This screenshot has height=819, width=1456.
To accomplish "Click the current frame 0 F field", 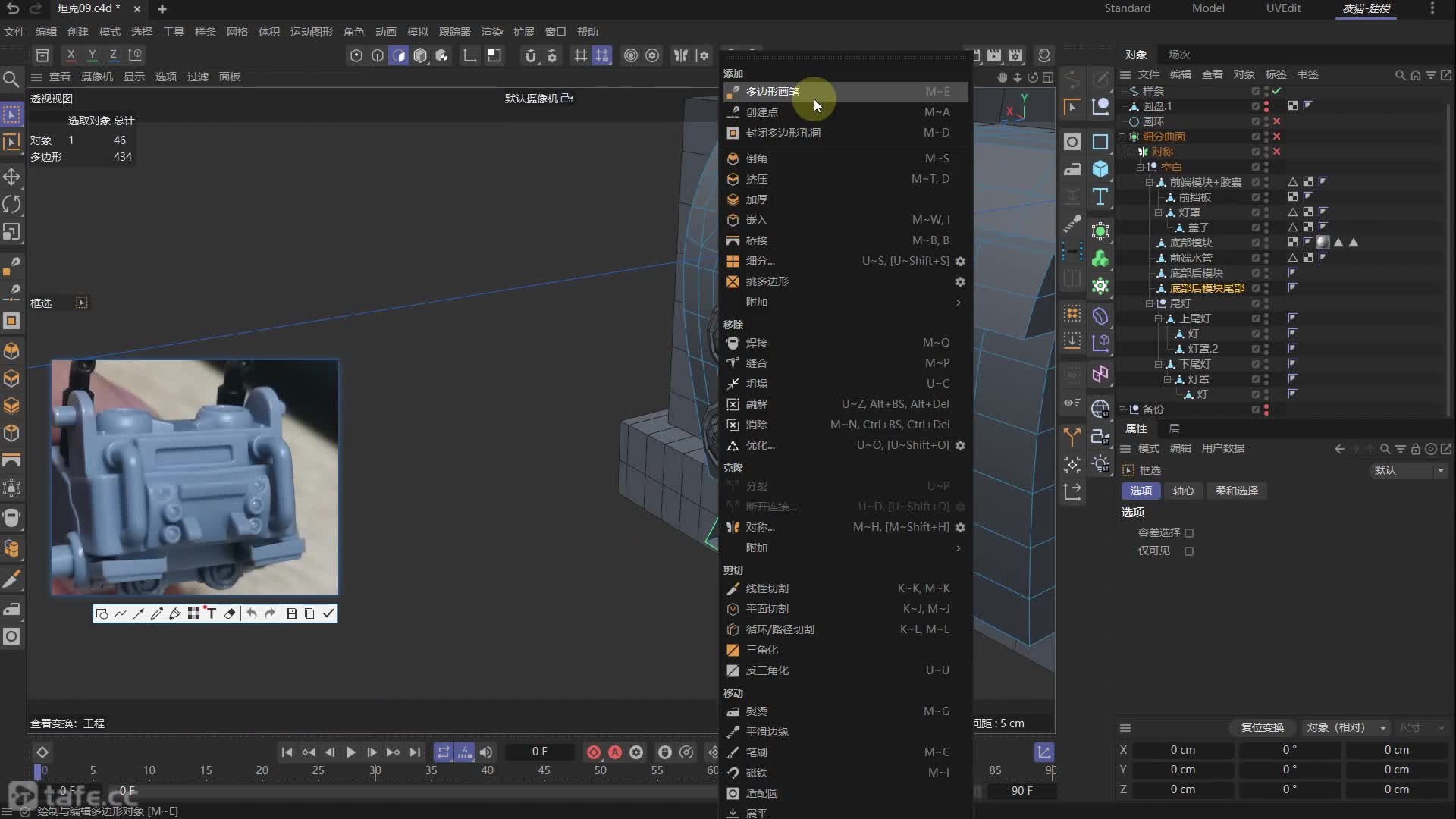I will [539, 752].
